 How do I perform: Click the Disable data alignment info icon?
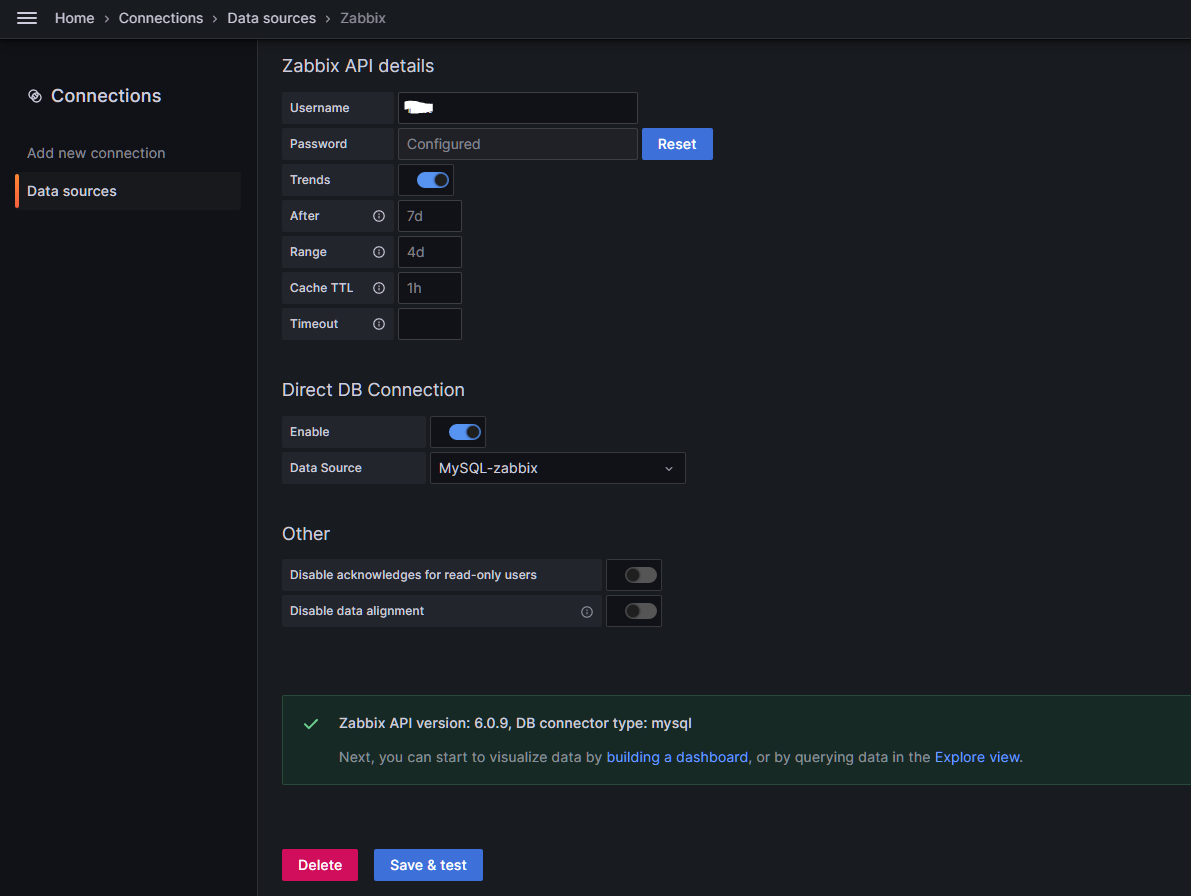pos(587,612)
